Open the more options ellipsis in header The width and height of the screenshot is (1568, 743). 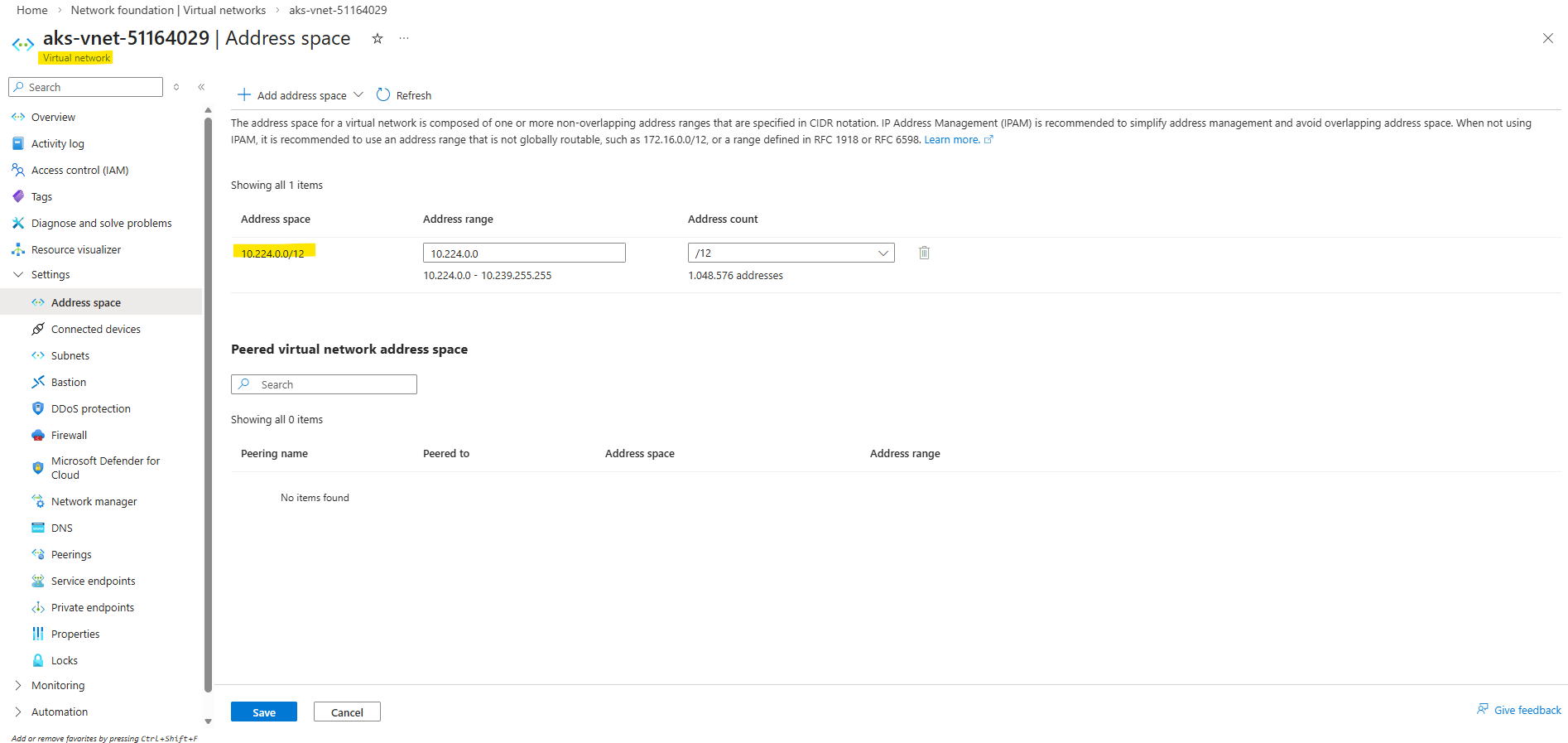404,39
